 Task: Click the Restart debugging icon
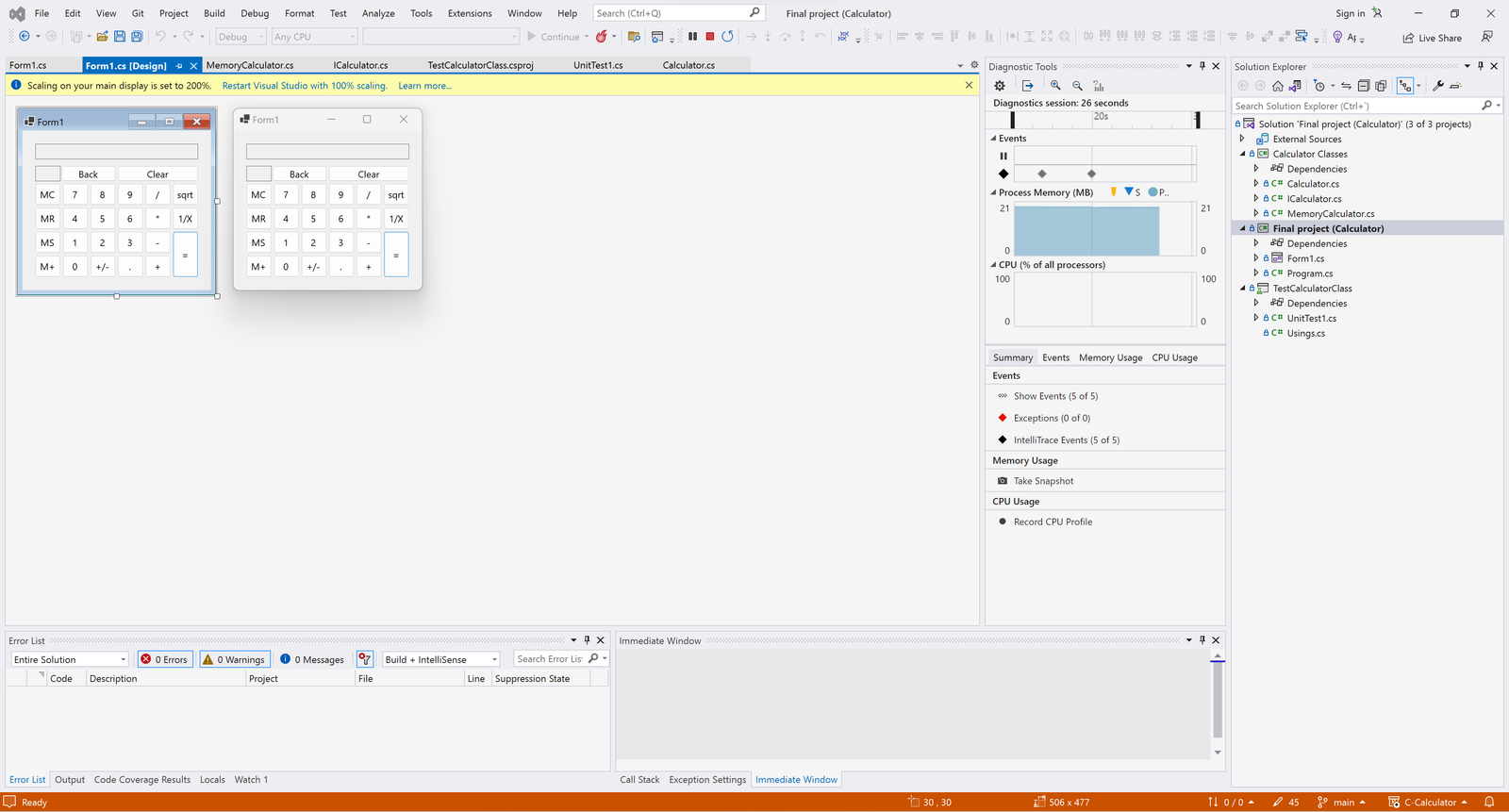[x=727, y=37]
